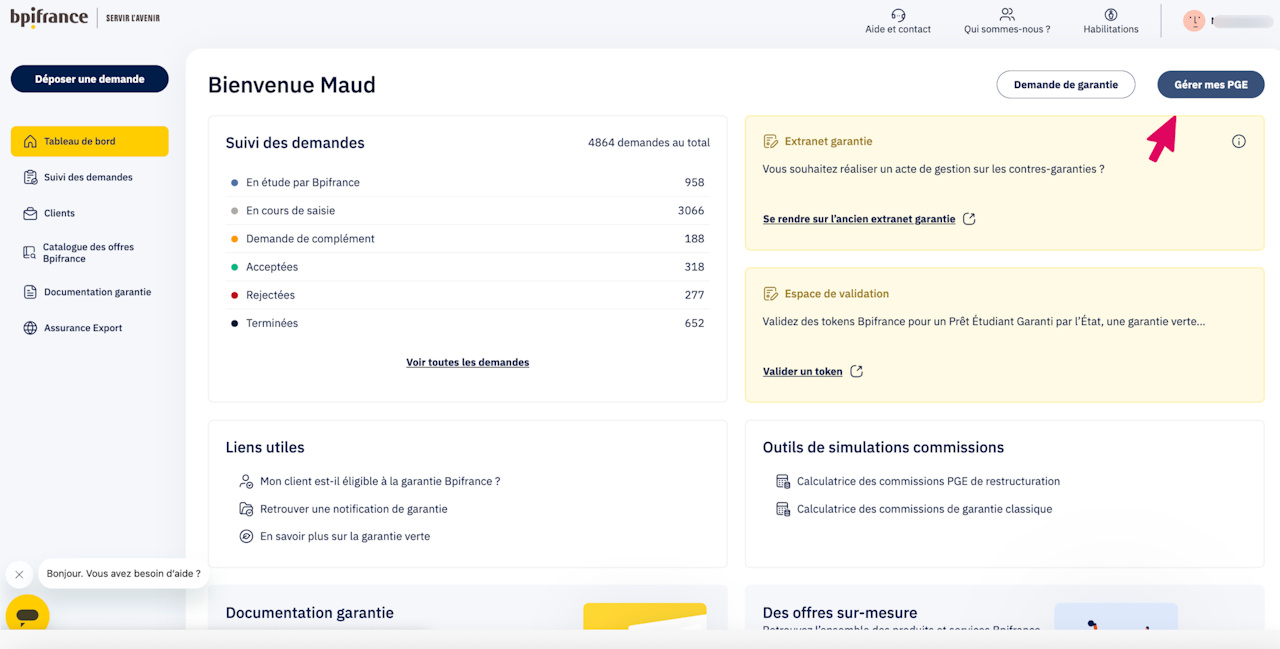Screen dimensions: 1280x649
Task: Open the yellow chat bot launcher
Action: (x=27, y=615)
